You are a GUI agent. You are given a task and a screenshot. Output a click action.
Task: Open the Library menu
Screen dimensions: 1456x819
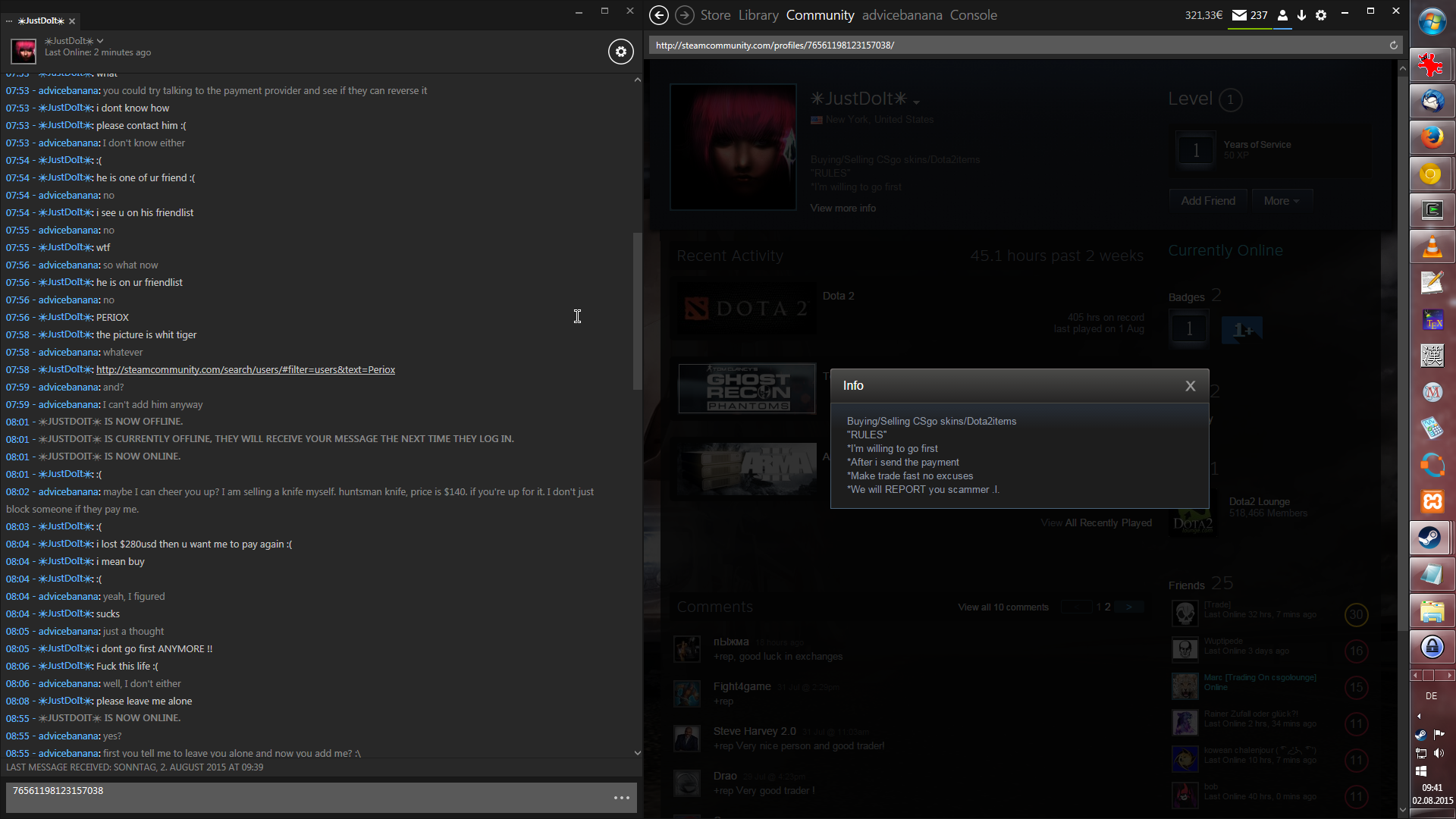[758, 15]
